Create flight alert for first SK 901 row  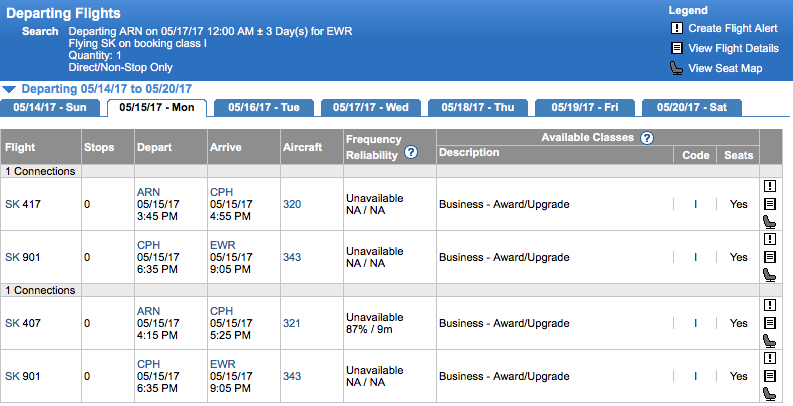point(770,240)
